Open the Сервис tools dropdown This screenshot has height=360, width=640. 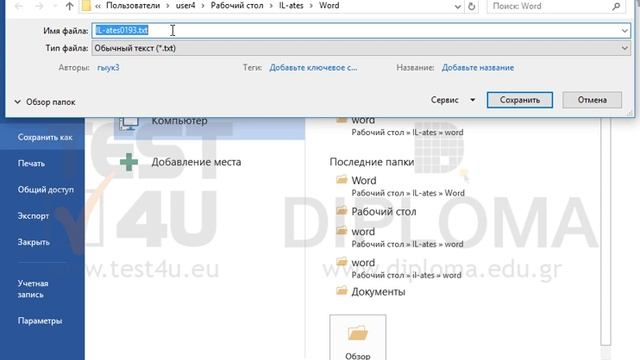[x=453, y=100]
